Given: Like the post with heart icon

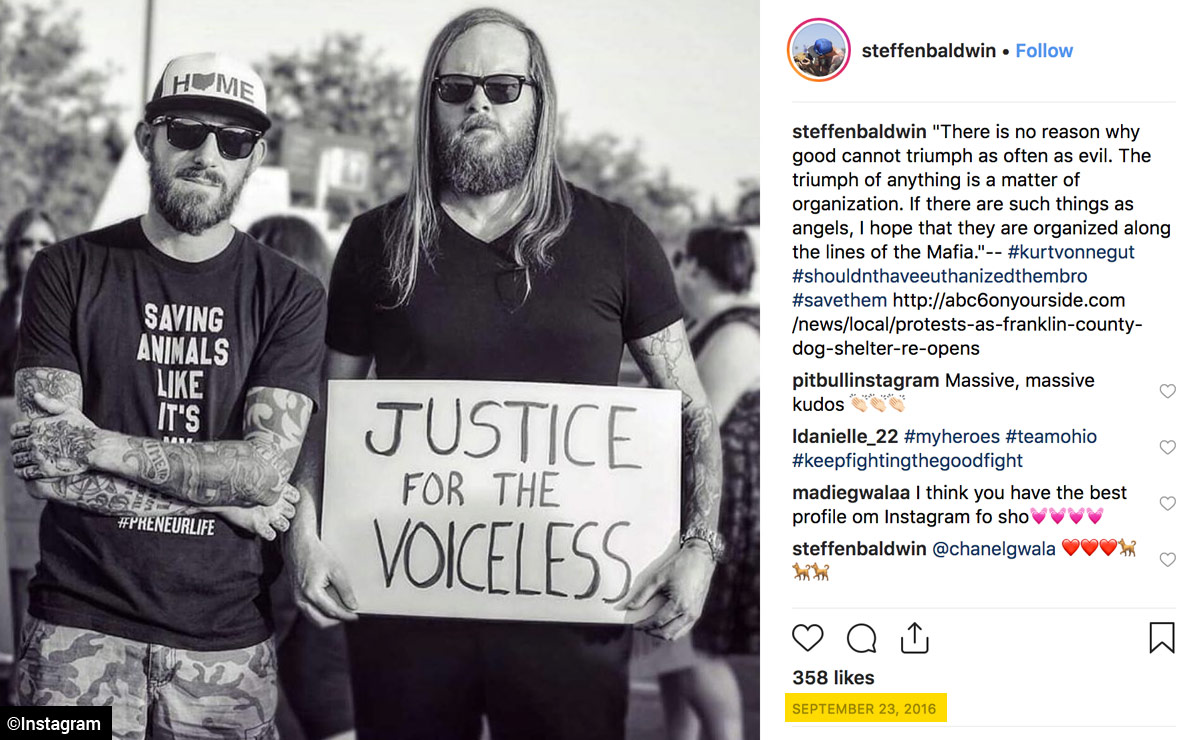Looking at the screenshot, I should 807,638.
